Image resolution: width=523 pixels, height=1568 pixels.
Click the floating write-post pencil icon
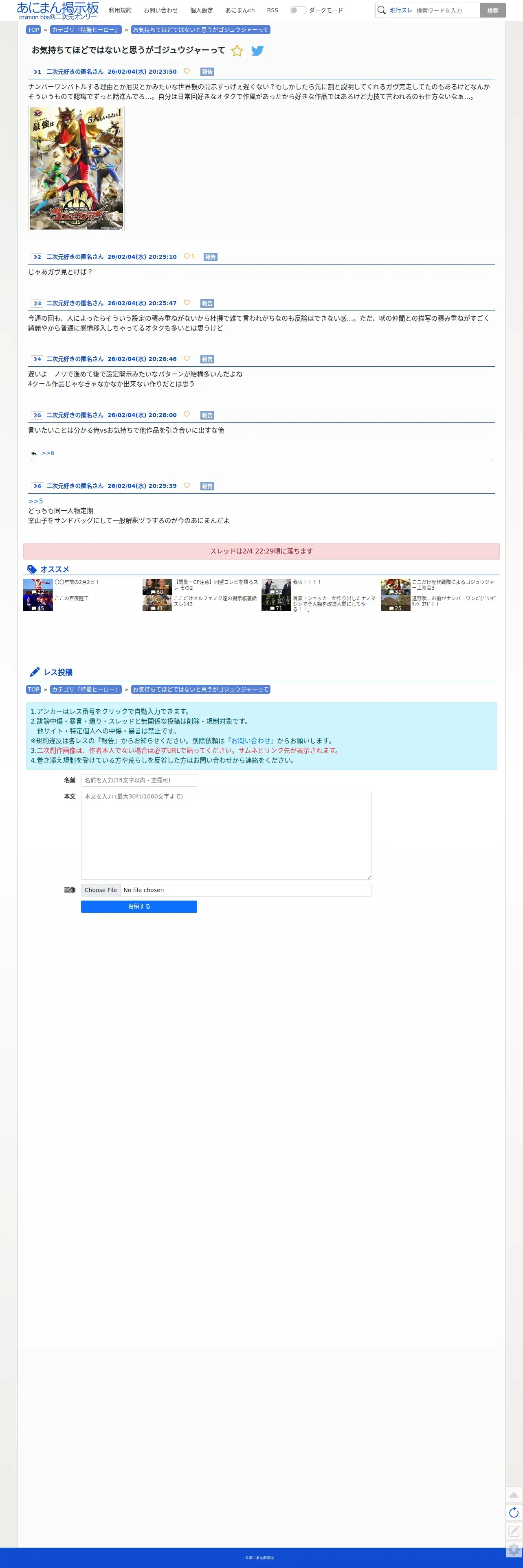coord(514,1531)
